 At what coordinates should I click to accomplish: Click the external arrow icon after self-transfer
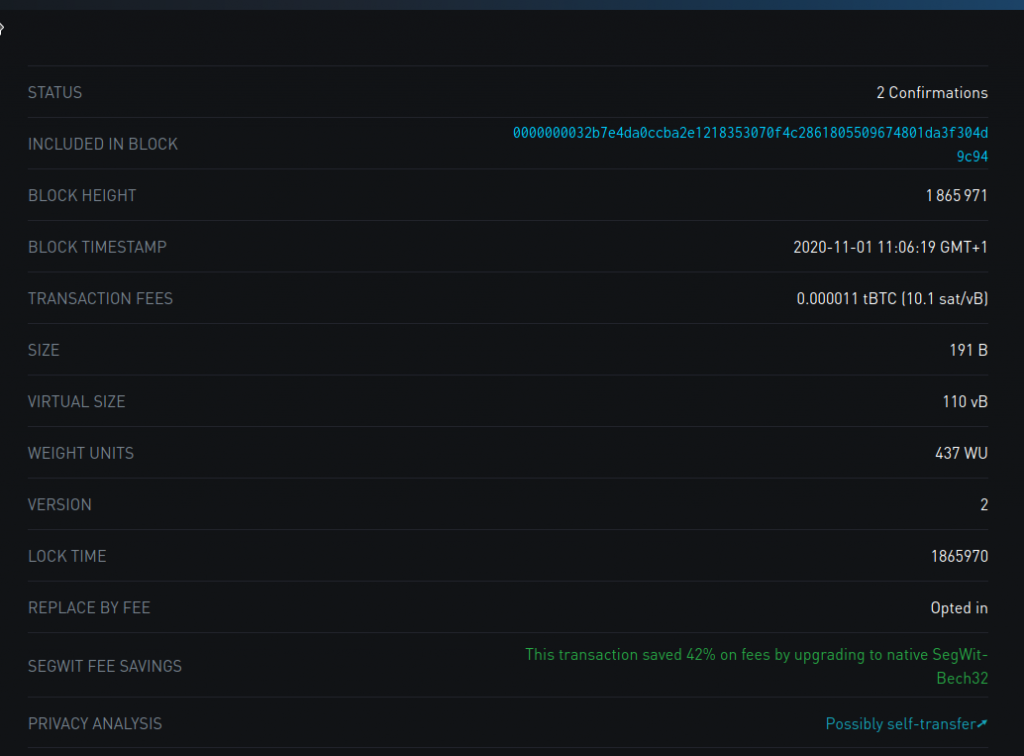click(982, 723)
